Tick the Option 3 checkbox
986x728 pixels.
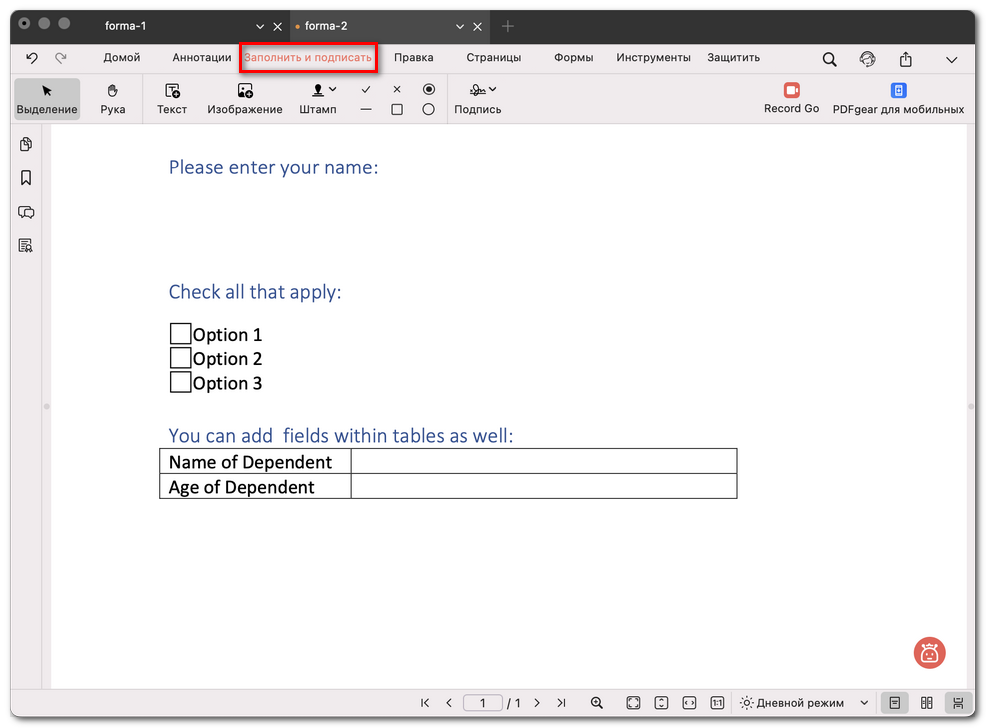pyautogui.click(x=180, y=382)
